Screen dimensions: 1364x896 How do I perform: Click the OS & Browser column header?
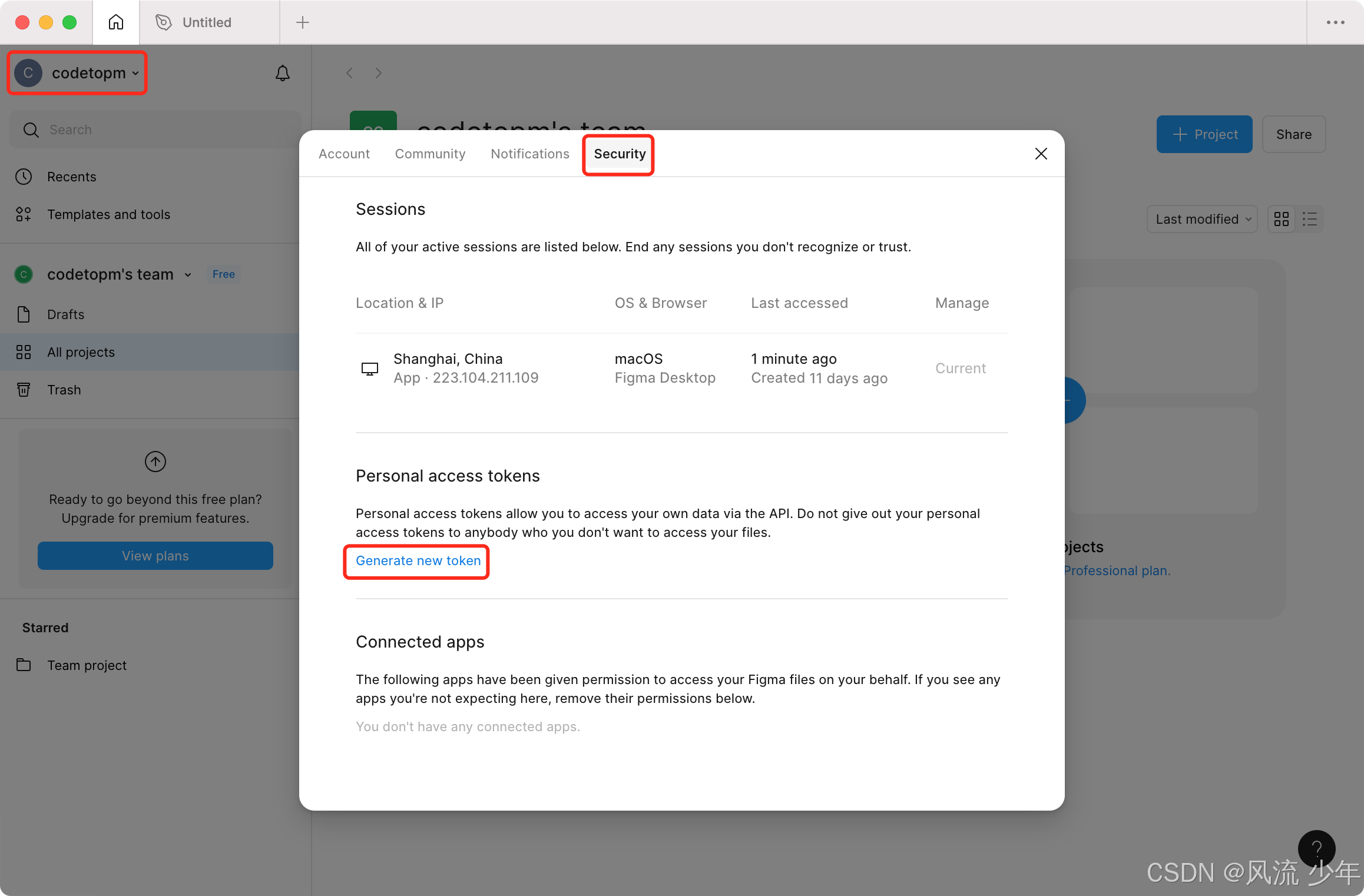pos(661,303)
